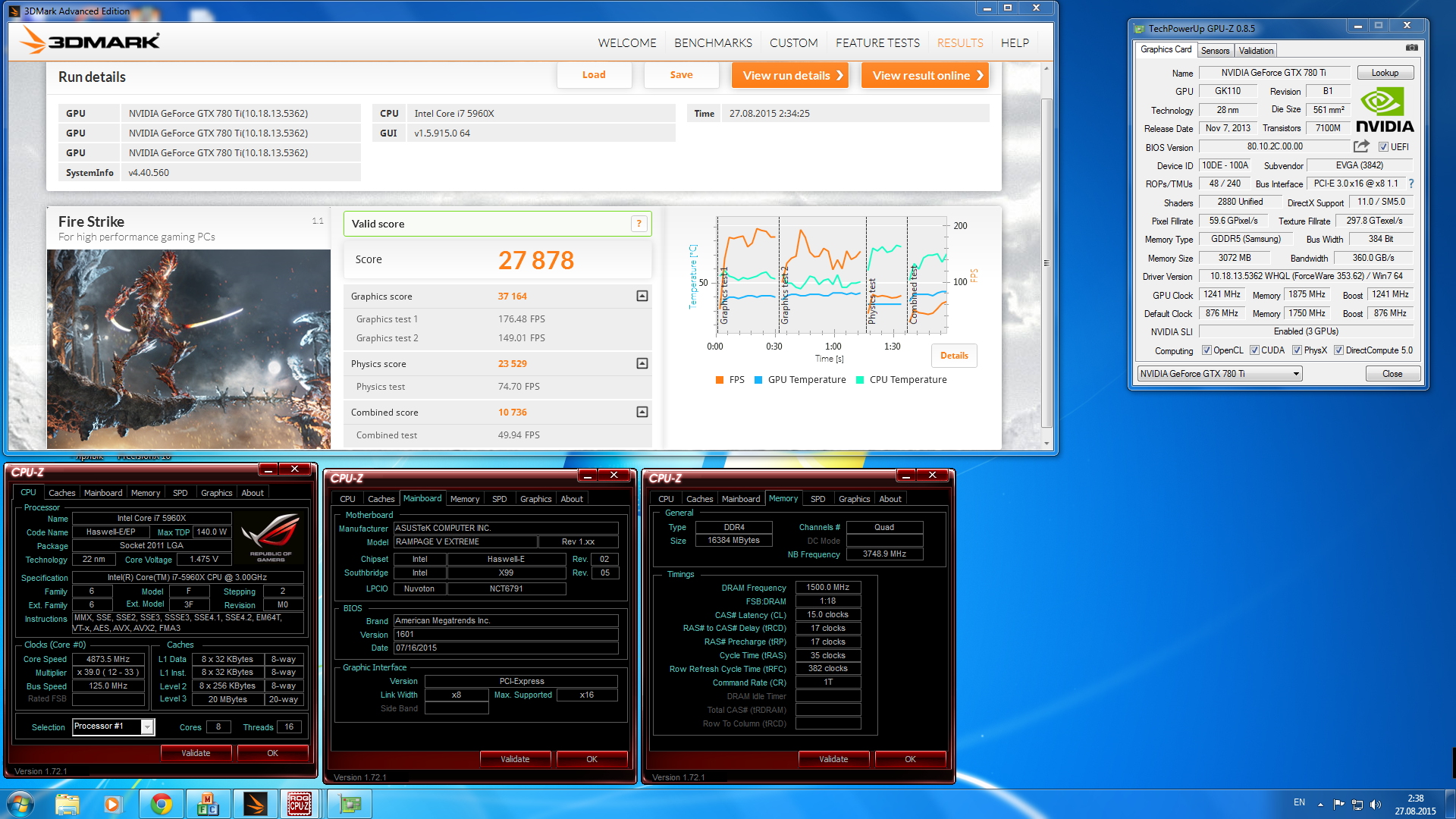Click the network tray icon
The image size is (1456, 819).
point(1357,805)
